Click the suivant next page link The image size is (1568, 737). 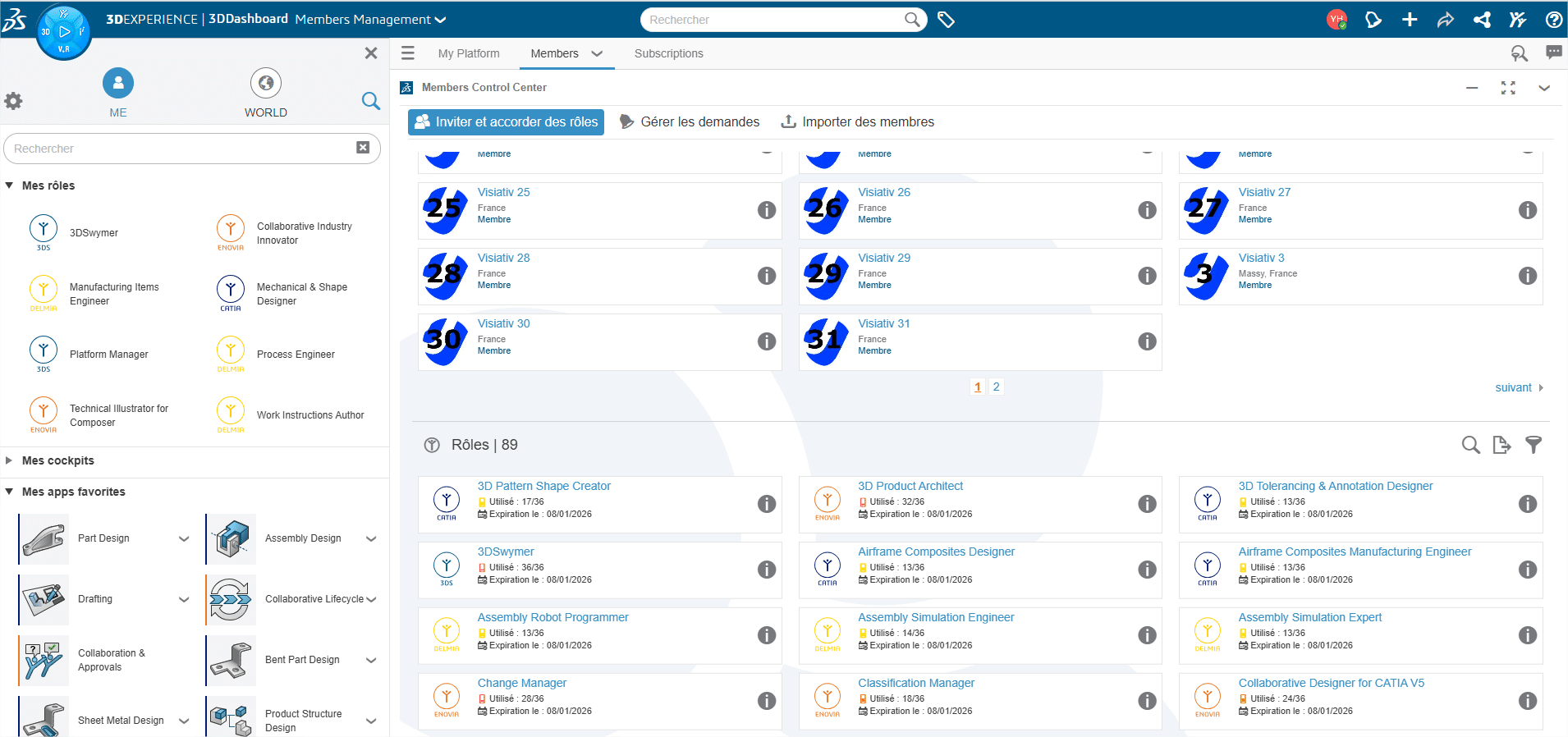point(1520,387)
